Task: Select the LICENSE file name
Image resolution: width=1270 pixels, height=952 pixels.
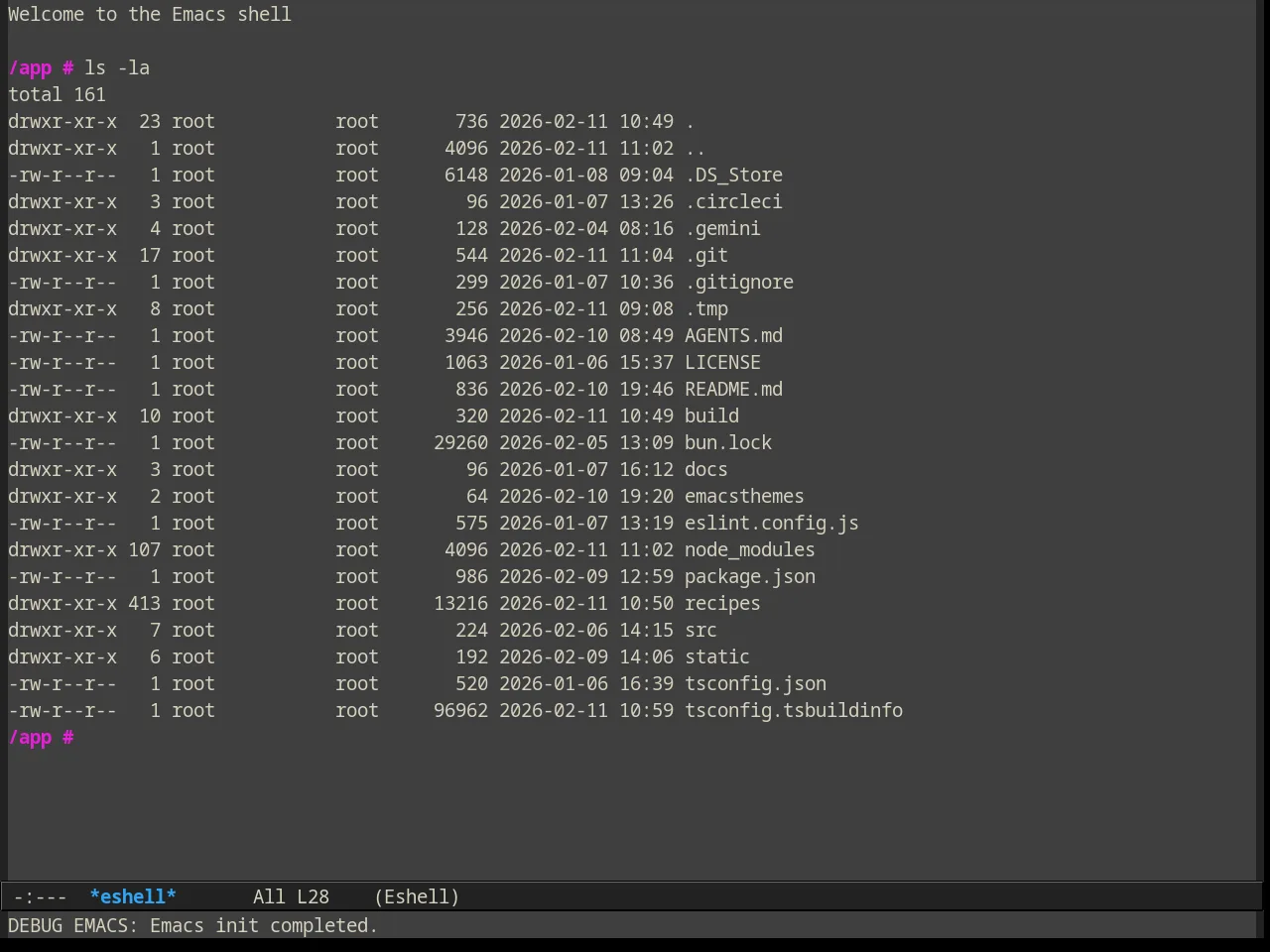Action: [x=722, y=362]
